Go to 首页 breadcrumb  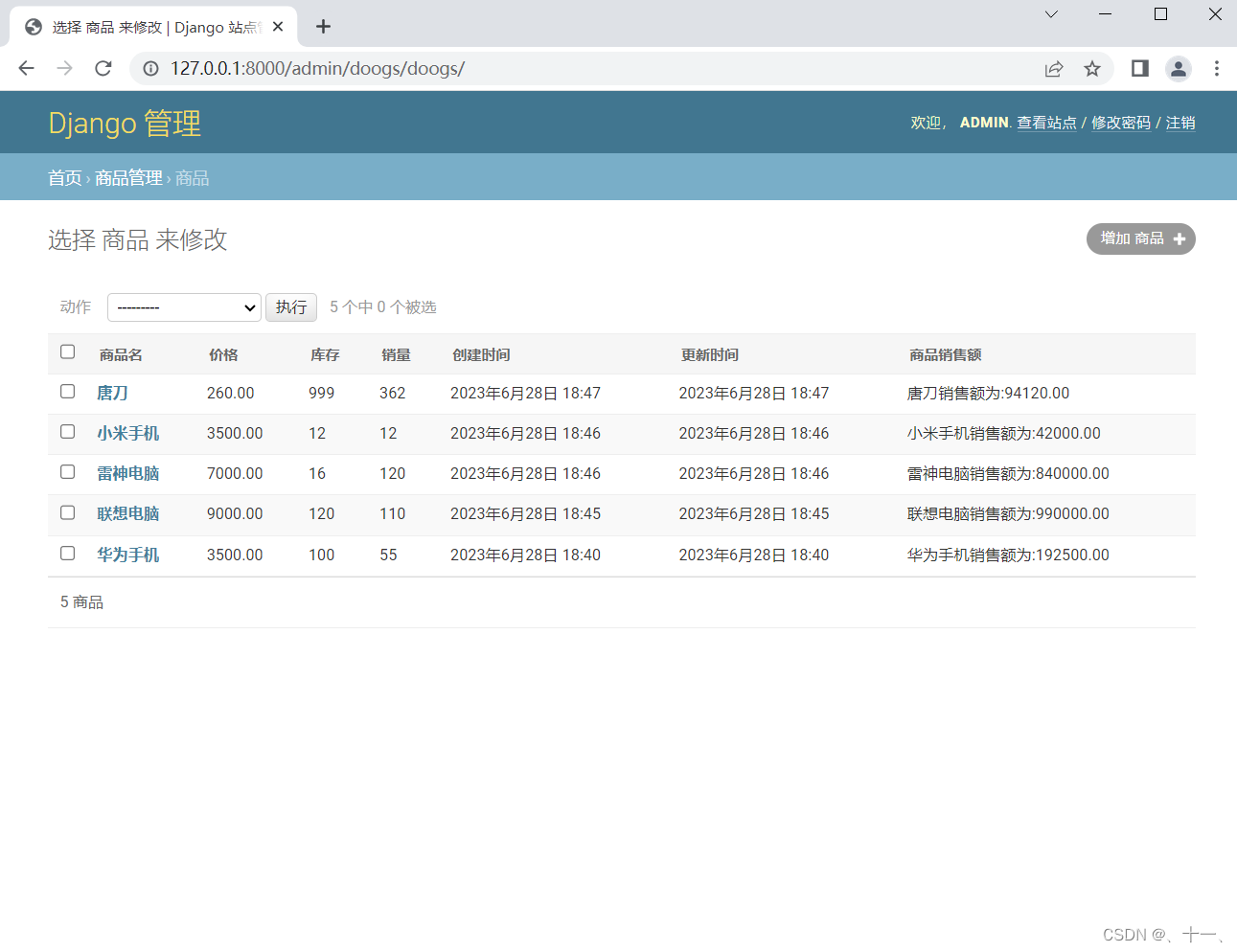[x=65, y=178]
